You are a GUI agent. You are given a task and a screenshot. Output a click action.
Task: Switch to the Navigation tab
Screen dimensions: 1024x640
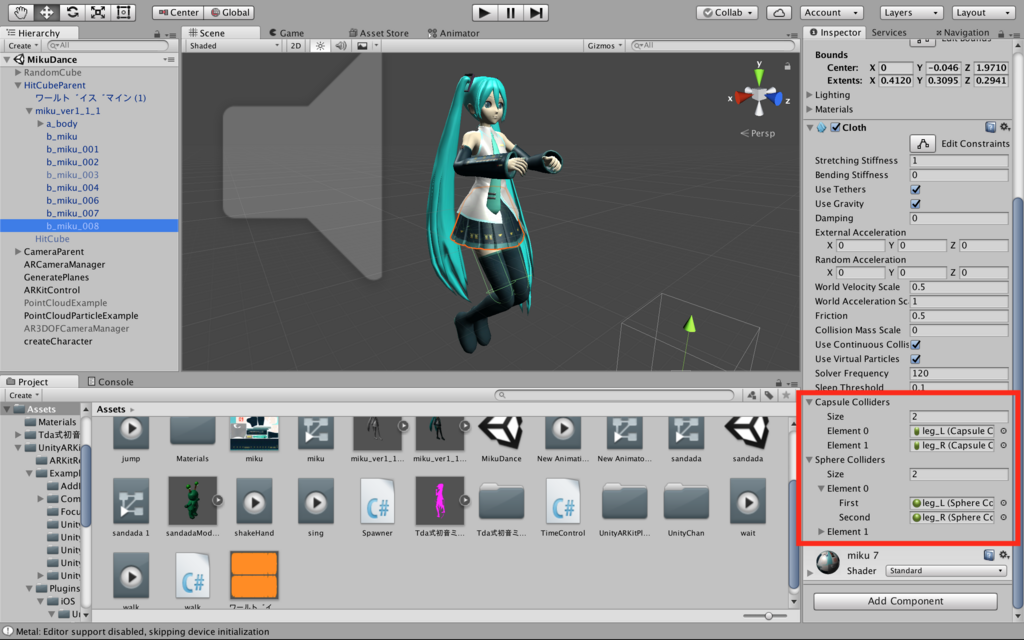coord(962,32)
